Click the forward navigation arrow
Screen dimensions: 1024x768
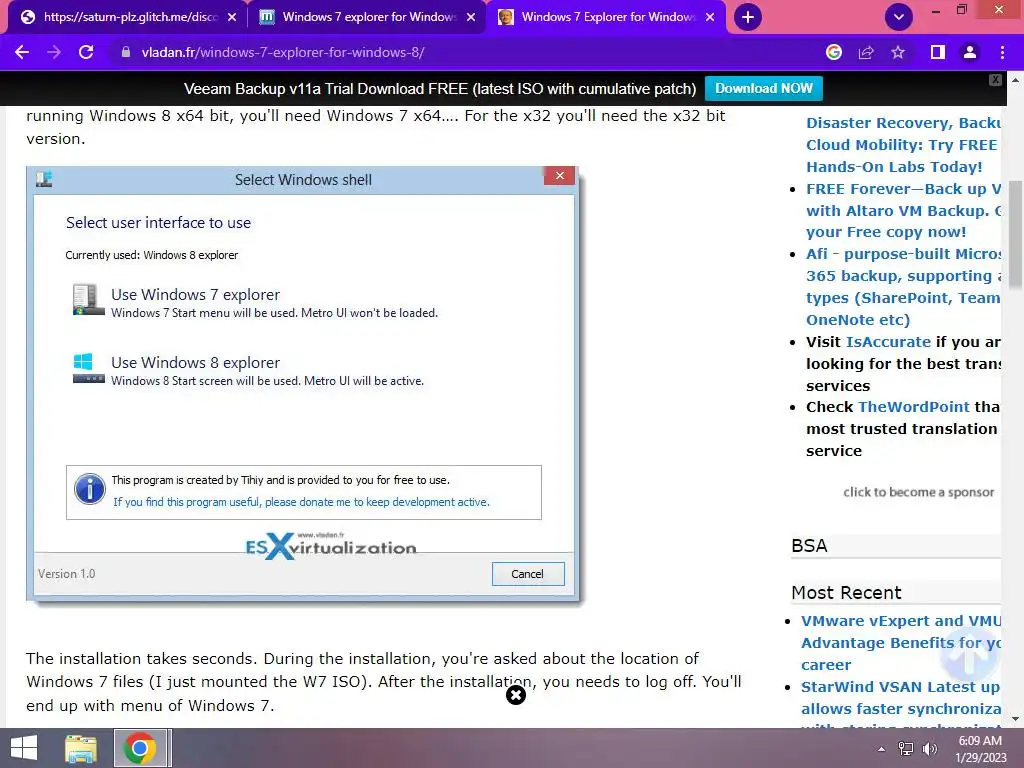point(54,52)
